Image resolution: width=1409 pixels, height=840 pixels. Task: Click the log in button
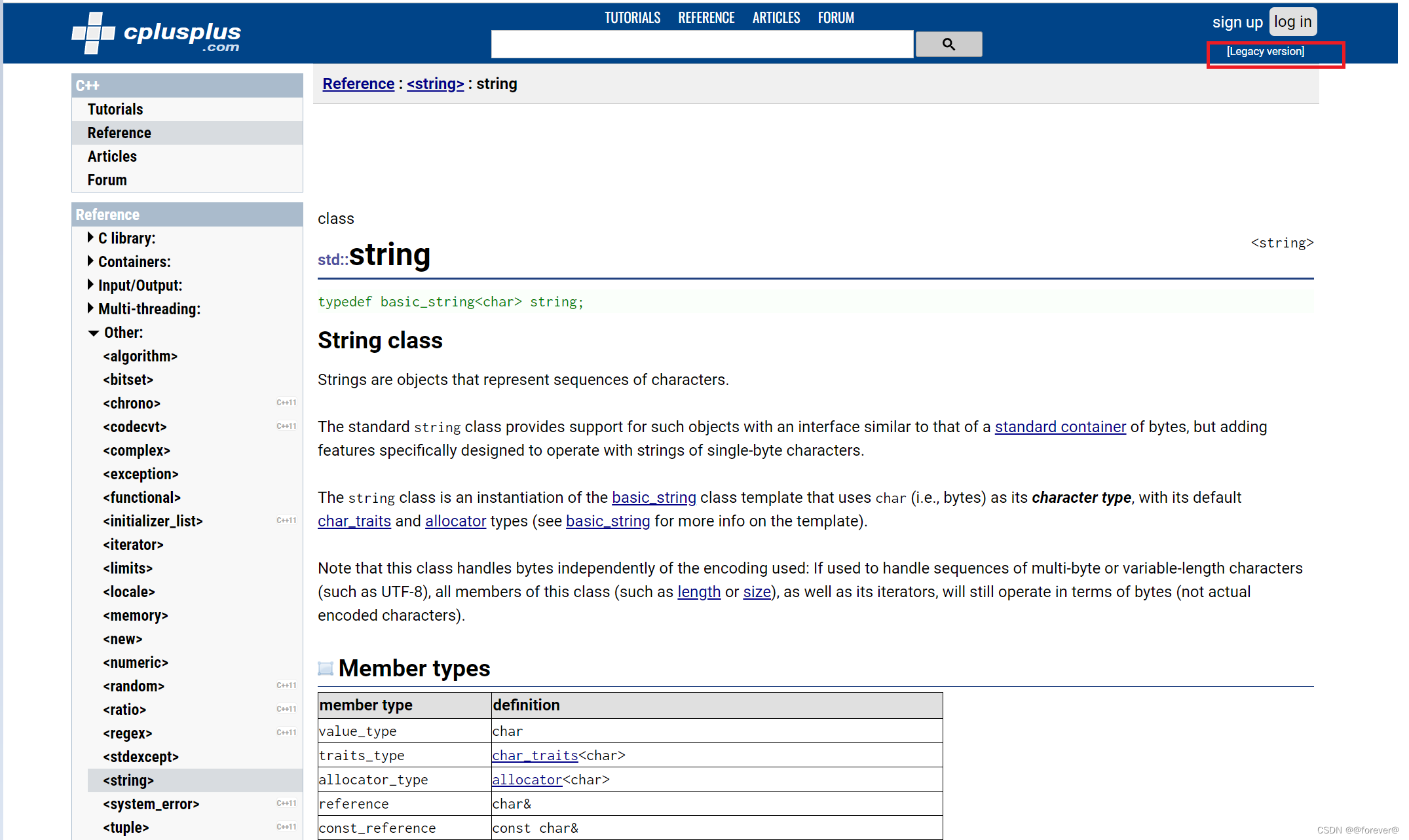1292,22
